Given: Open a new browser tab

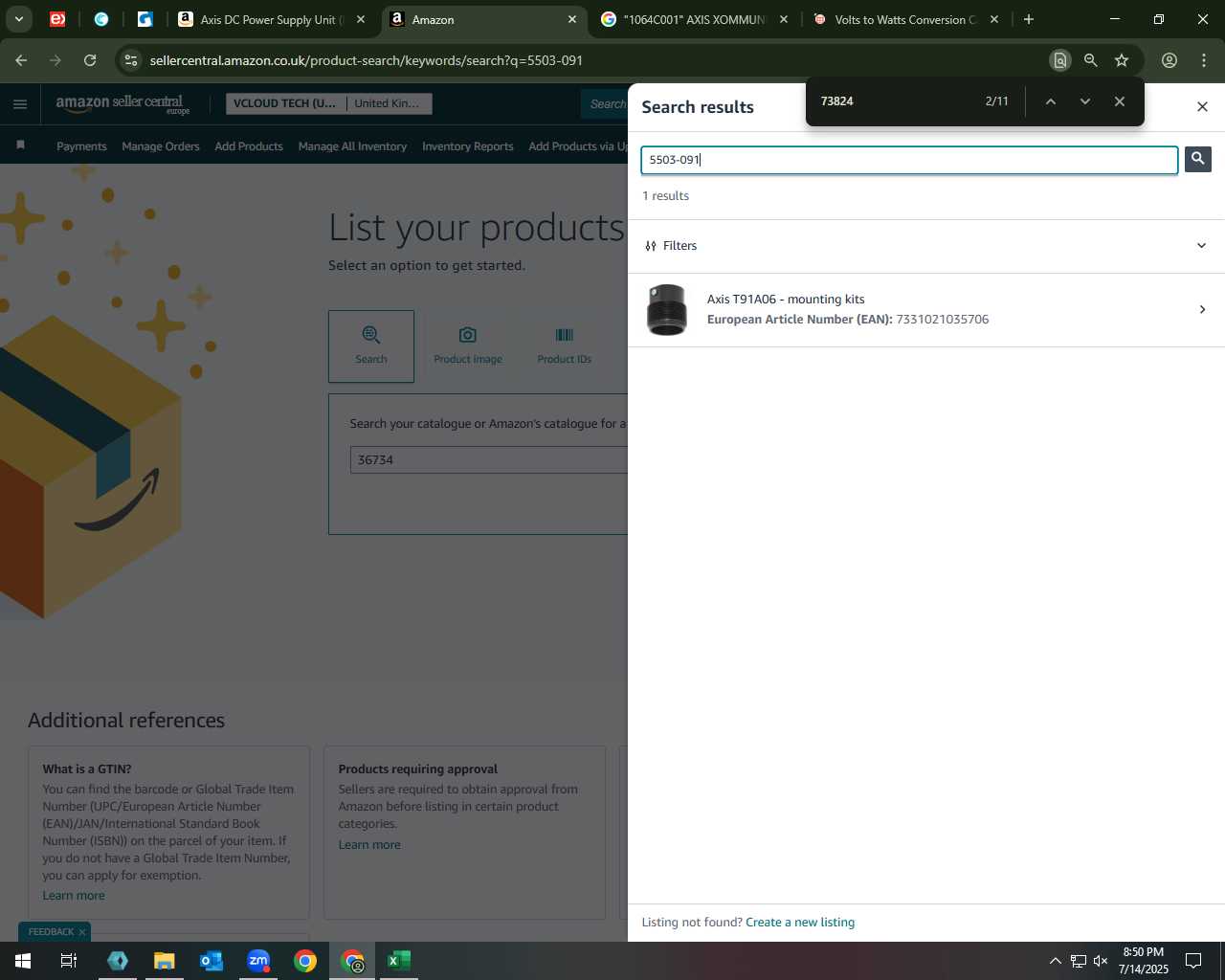Looking at the screenshot, I should coord(1029,19).
